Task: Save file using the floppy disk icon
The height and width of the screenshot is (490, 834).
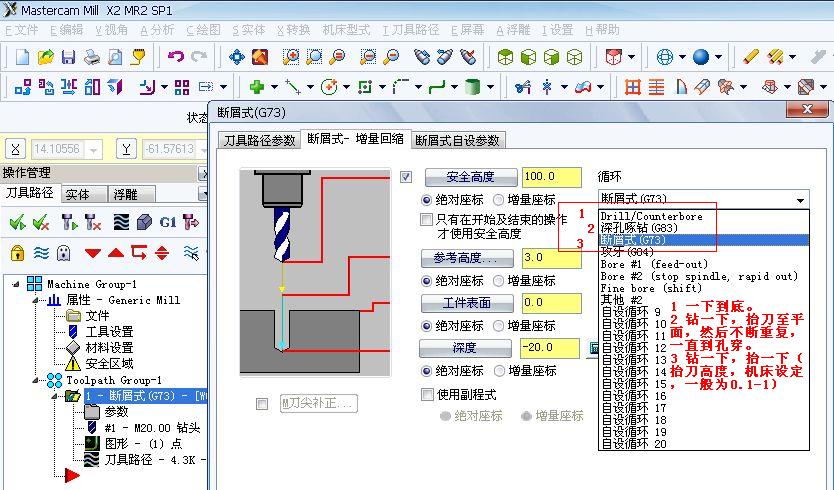Action: (69, 57)
